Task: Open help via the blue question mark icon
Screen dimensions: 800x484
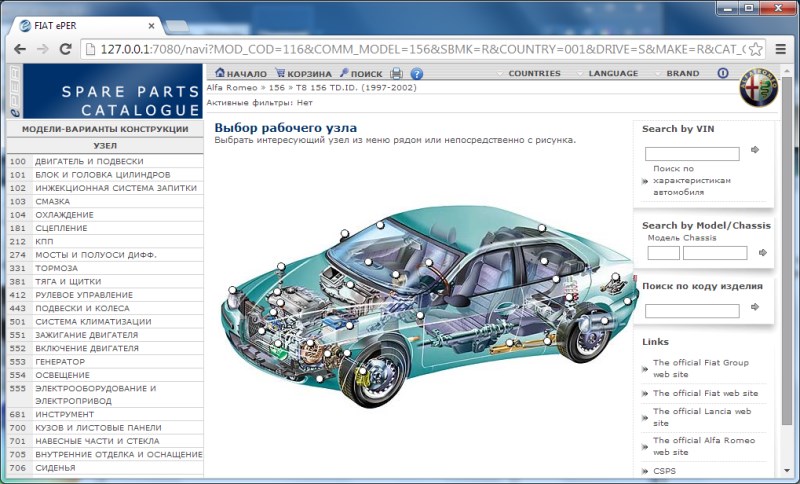Action: [417, 74]
